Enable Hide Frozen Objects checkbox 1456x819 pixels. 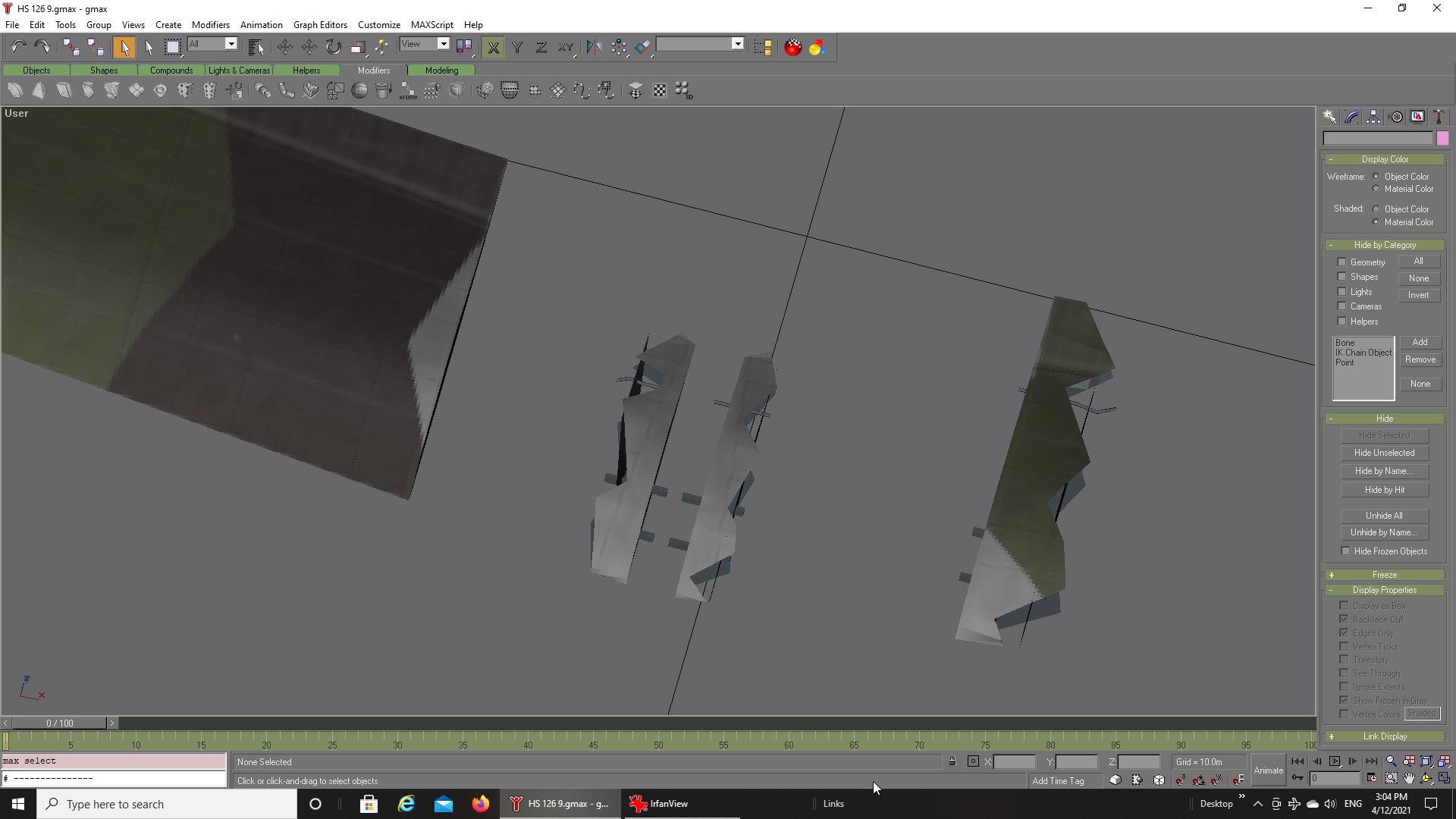[1345, 551]
